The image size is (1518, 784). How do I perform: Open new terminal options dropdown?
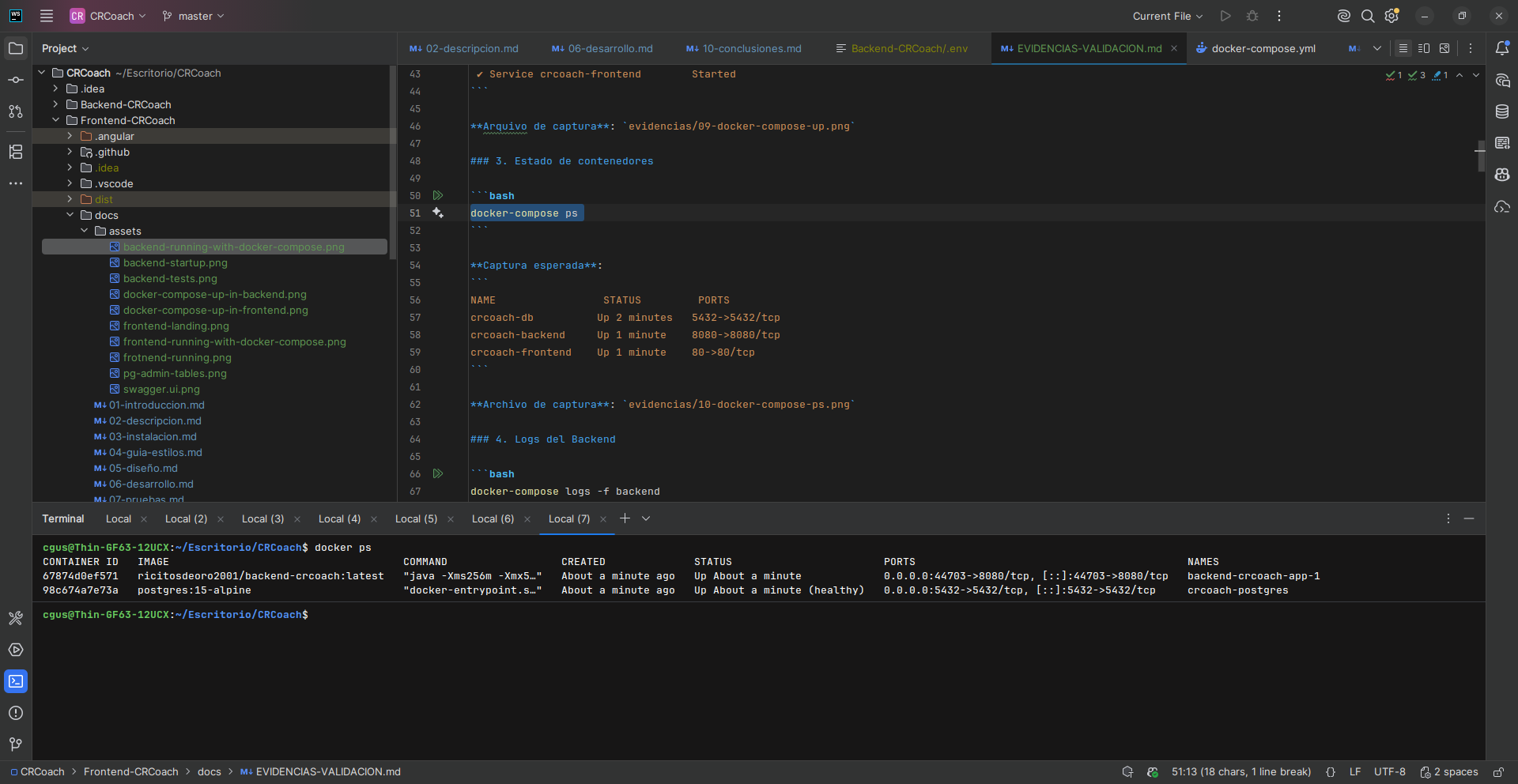pos(646,518)
